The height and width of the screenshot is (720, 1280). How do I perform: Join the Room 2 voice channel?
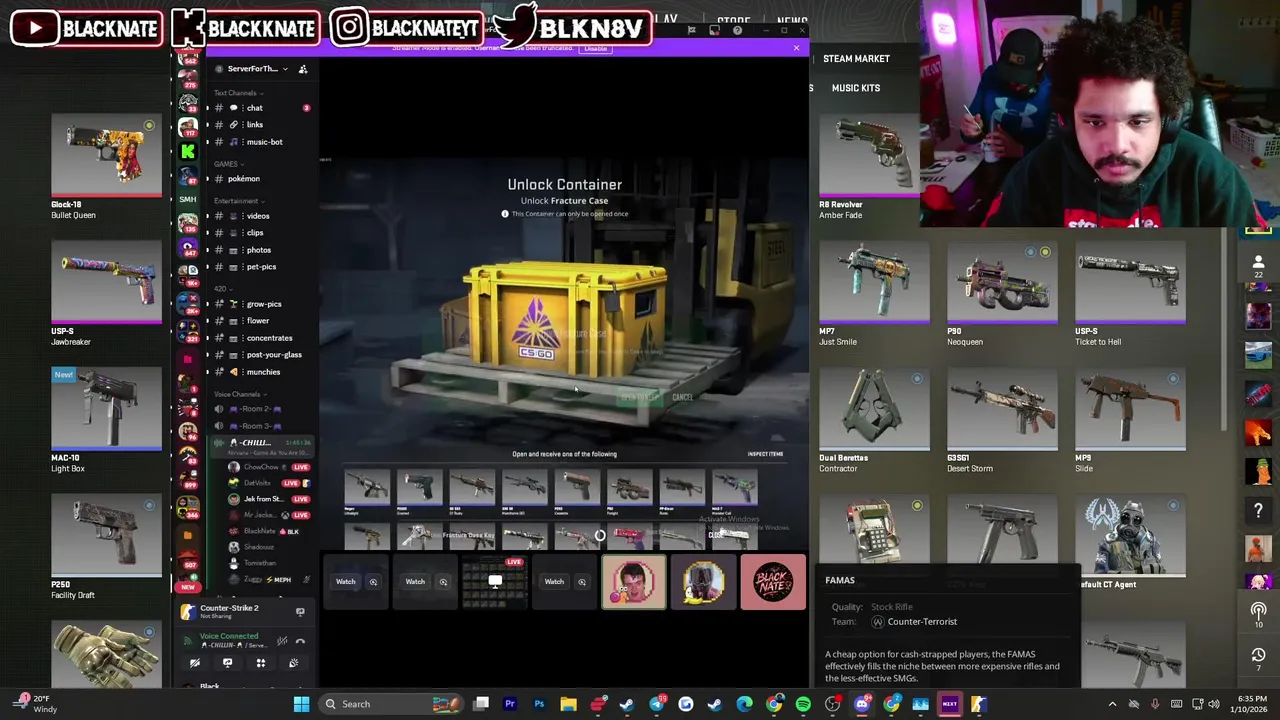[260, 409]
